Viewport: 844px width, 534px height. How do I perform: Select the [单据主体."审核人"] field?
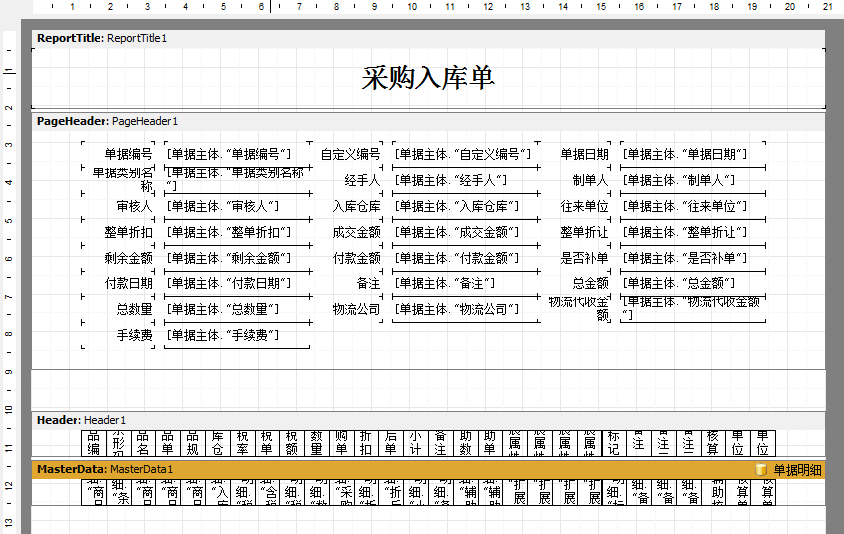pos(237,206)
